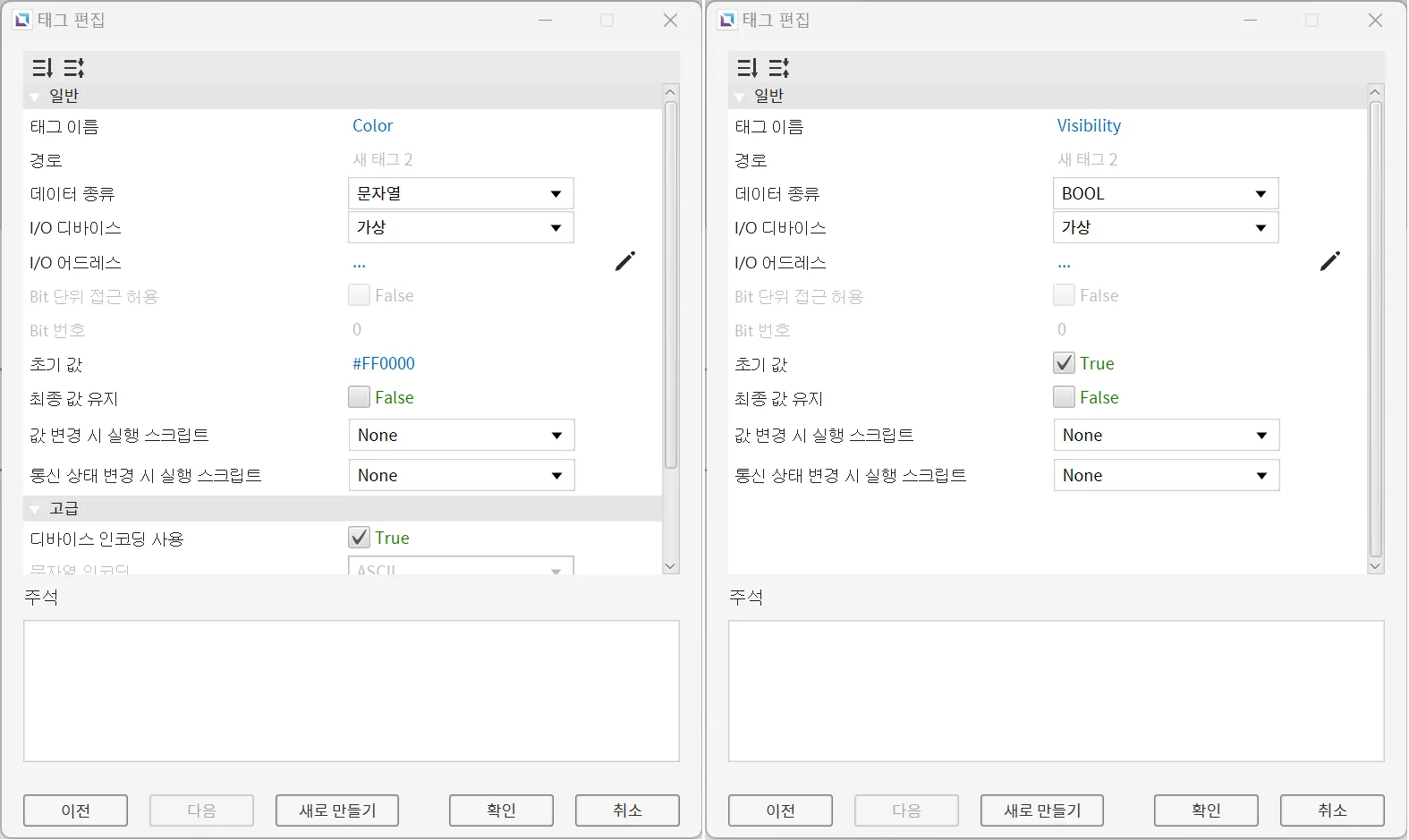Edit the Visibility tag I/O address via pencil icon

point(1329,261)
